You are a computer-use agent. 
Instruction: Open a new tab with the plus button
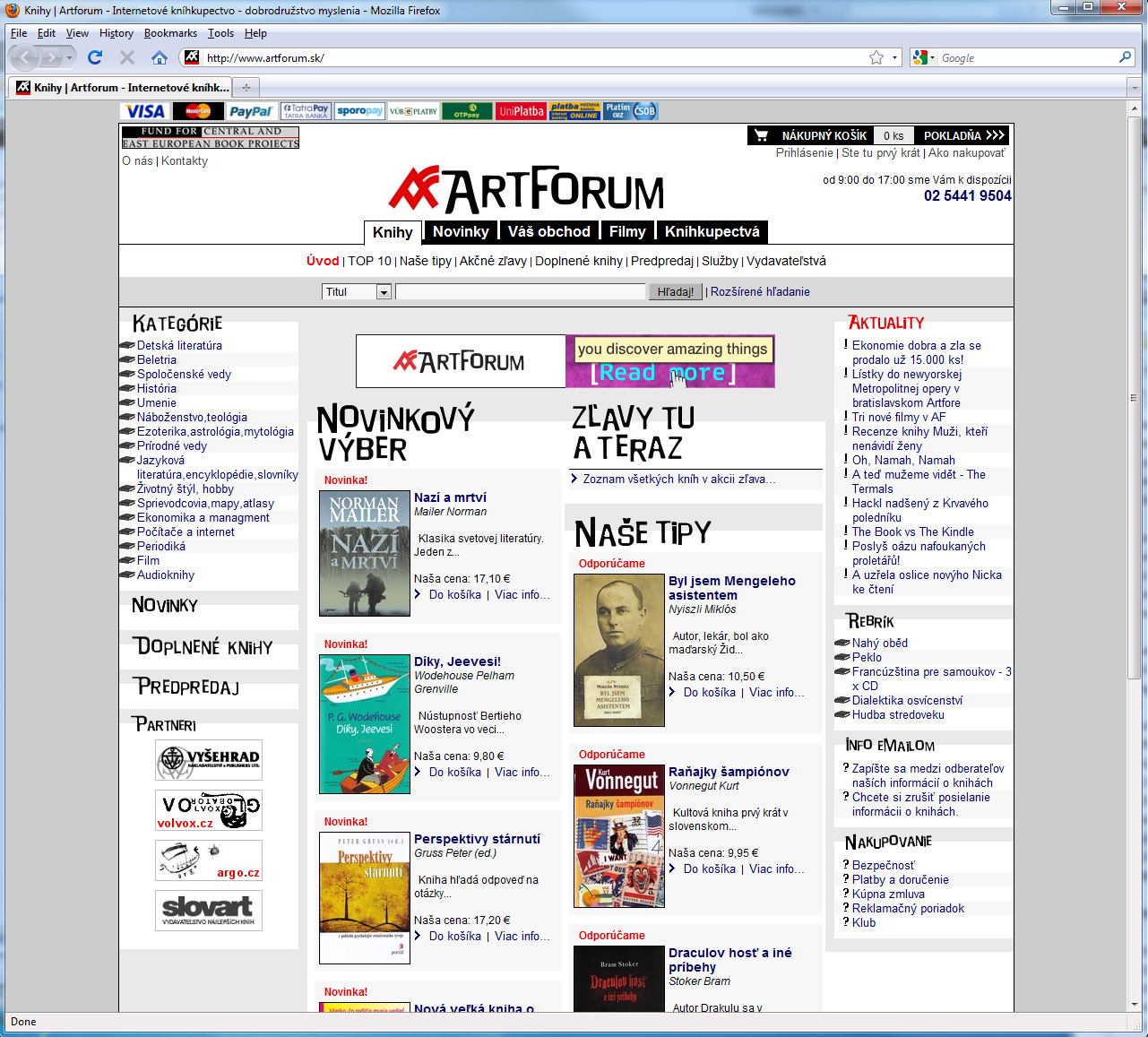(246, 87)
